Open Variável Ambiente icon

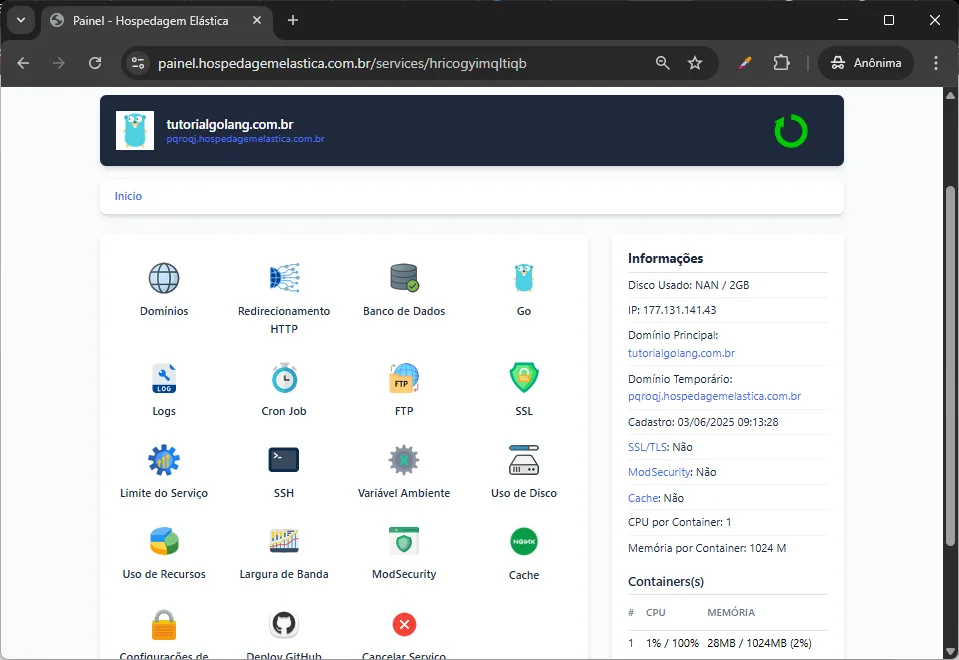point(404,460)
